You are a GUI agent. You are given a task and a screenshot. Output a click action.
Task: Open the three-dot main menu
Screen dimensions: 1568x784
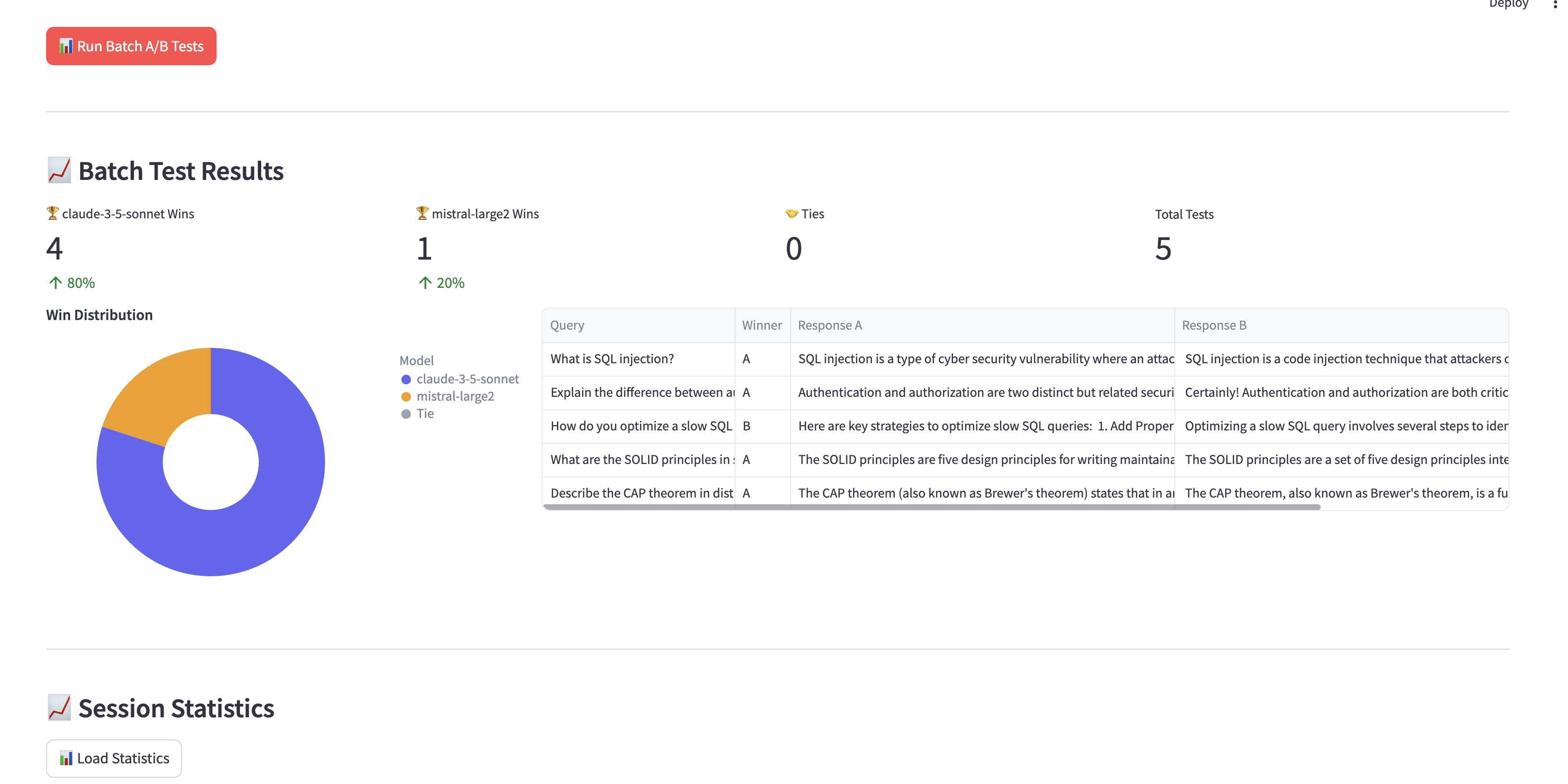tap(1555, 4)
